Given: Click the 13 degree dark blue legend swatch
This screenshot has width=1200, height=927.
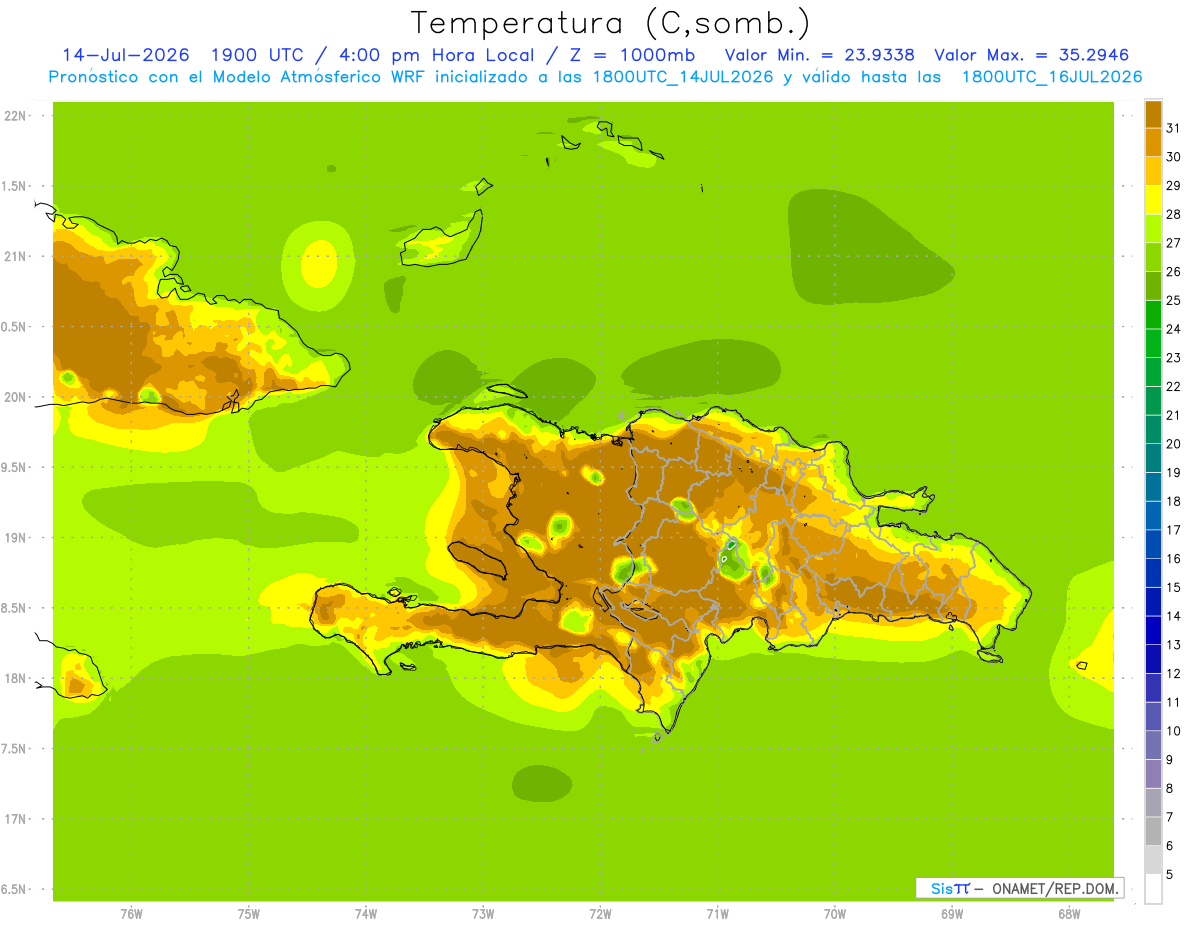Looking at the screenshot, I should pos(1153,630).
